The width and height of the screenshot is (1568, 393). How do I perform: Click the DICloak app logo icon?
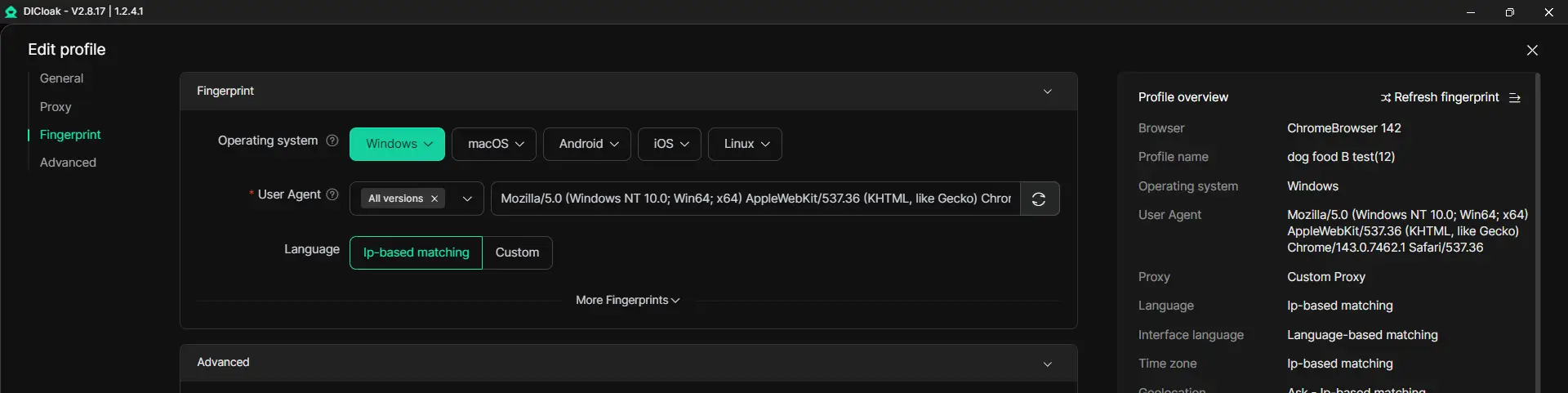point(11,11)
